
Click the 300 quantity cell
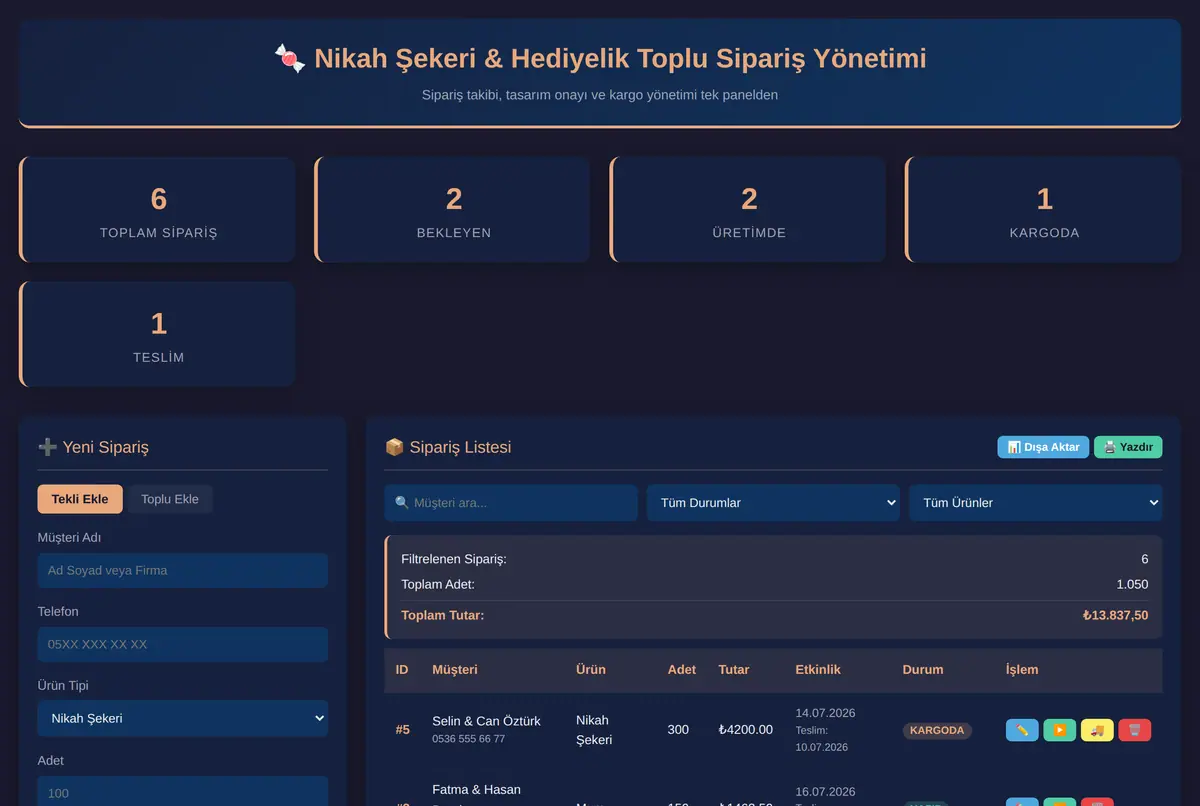pos(678,730)
